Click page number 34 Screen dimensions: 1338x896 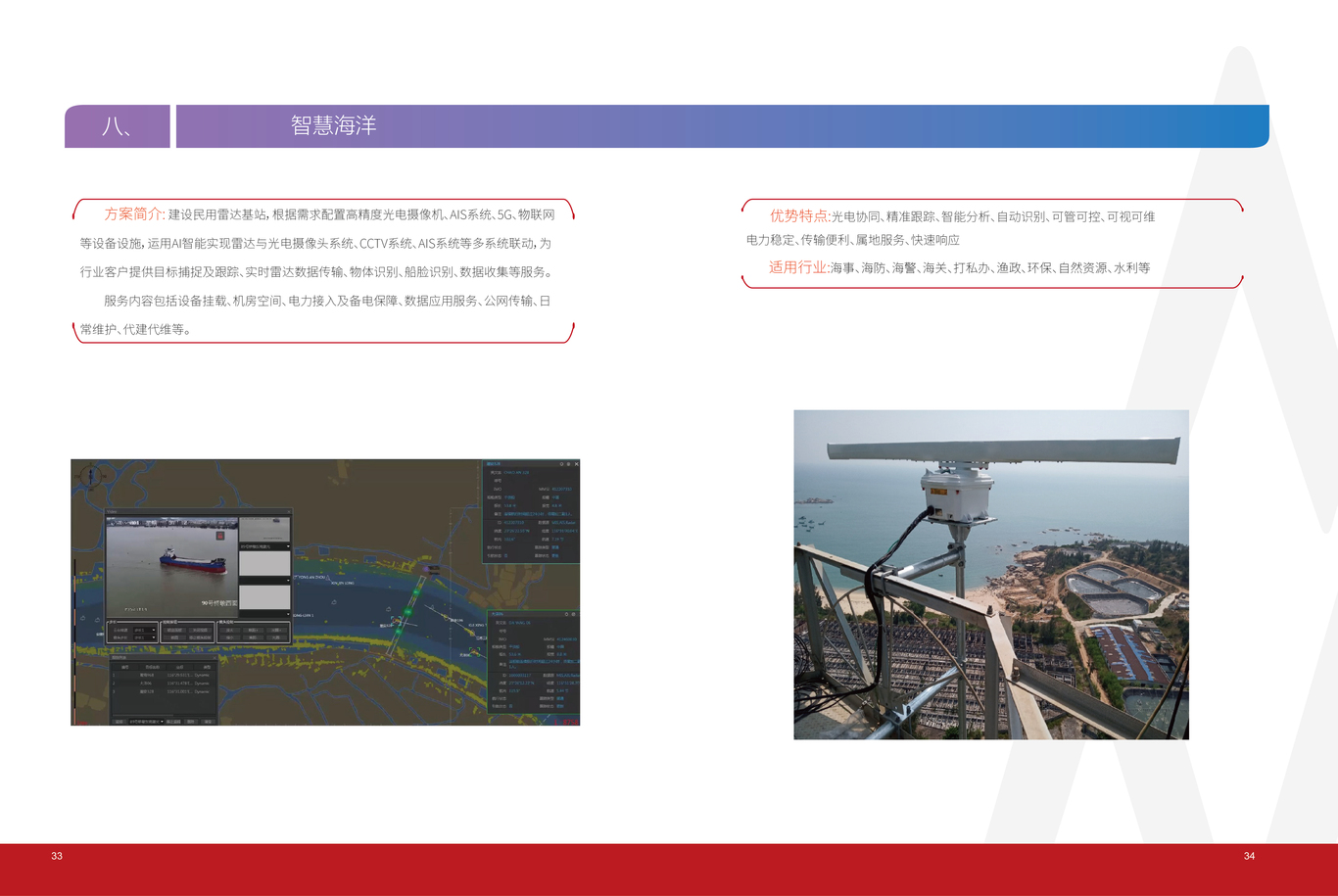(x=1249, y=856)
